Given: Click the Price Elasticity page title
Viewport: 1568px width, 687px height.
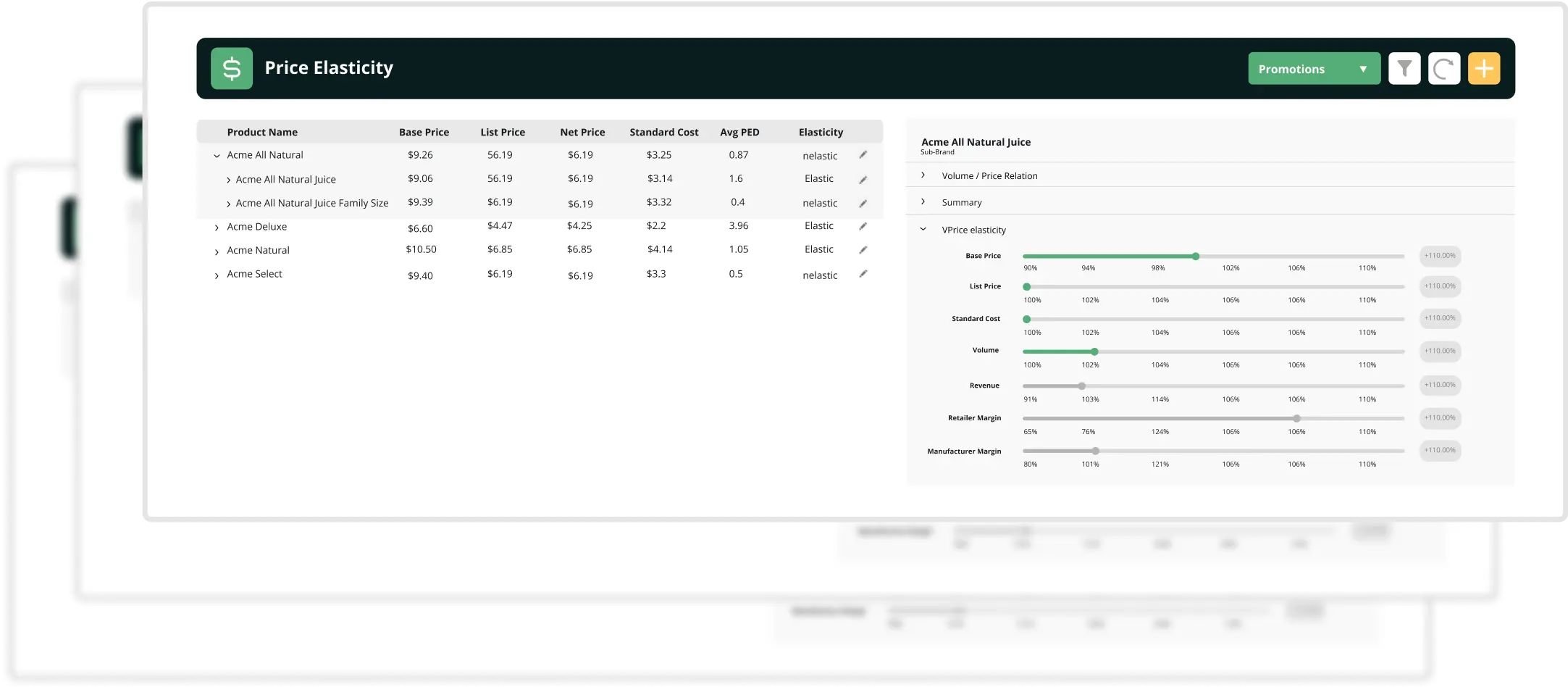Looking at the screenshot, I should (x=329, y=68).
